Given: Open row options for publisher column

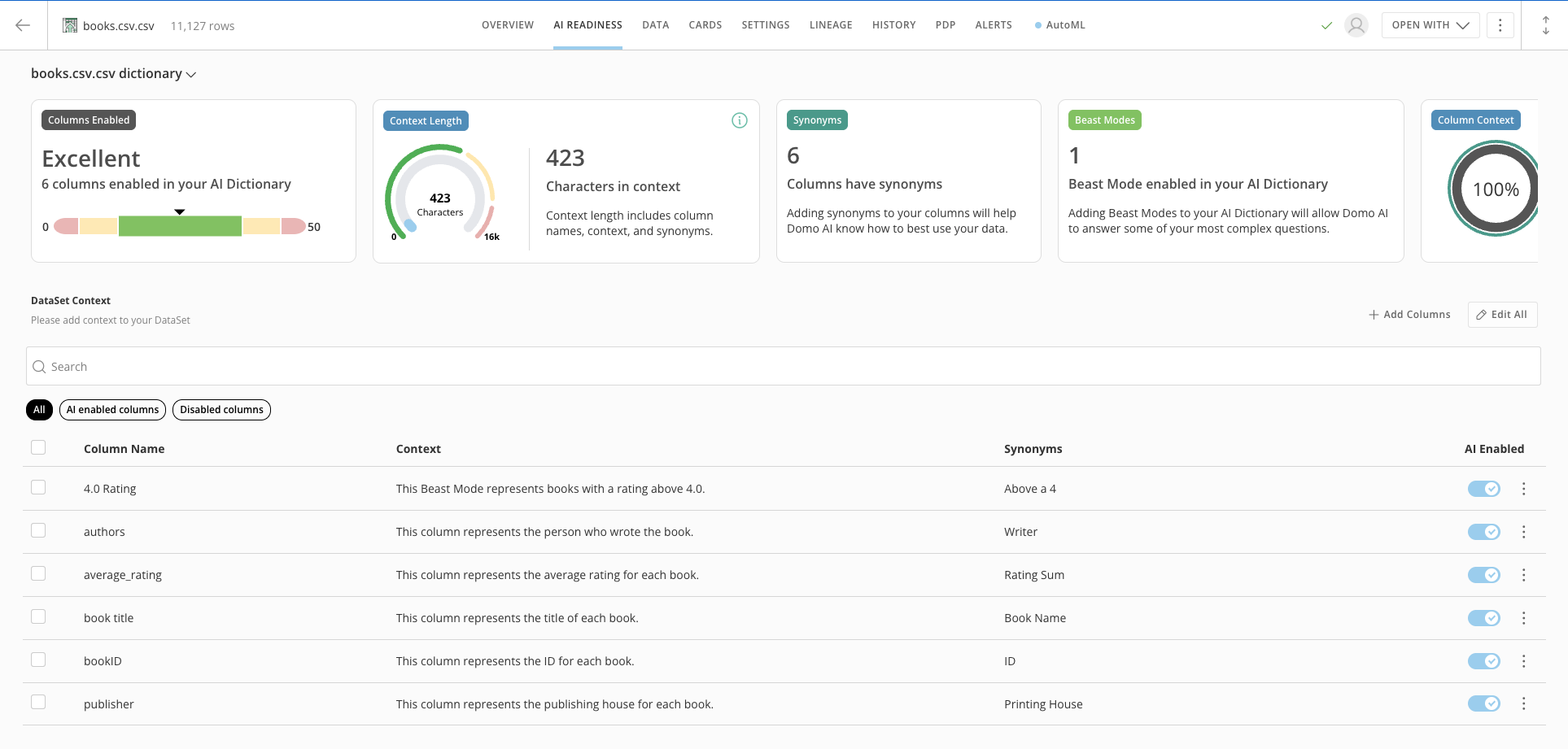Looking at the screenshot, I should [1524, 703].
